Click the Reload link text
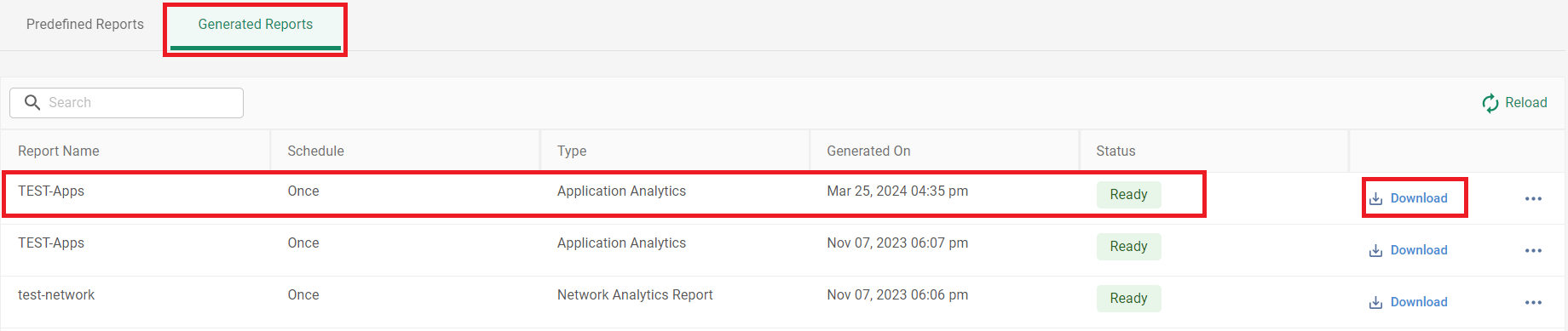 click(1525, 102)
